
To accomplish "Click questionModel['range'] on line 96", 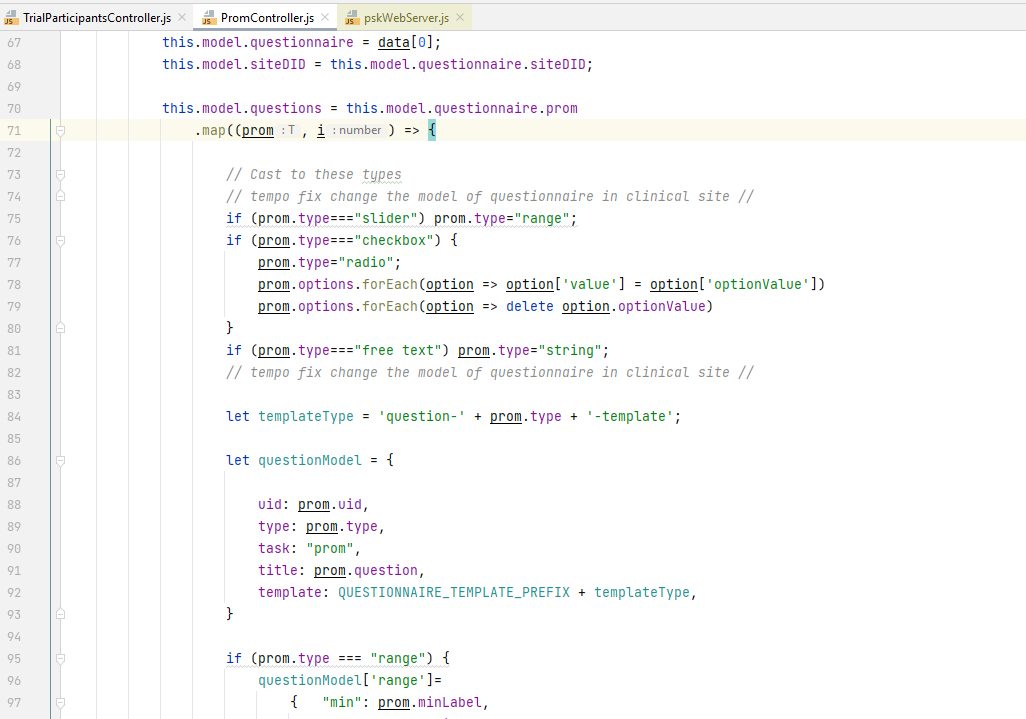I will click(x=345, y=681).
